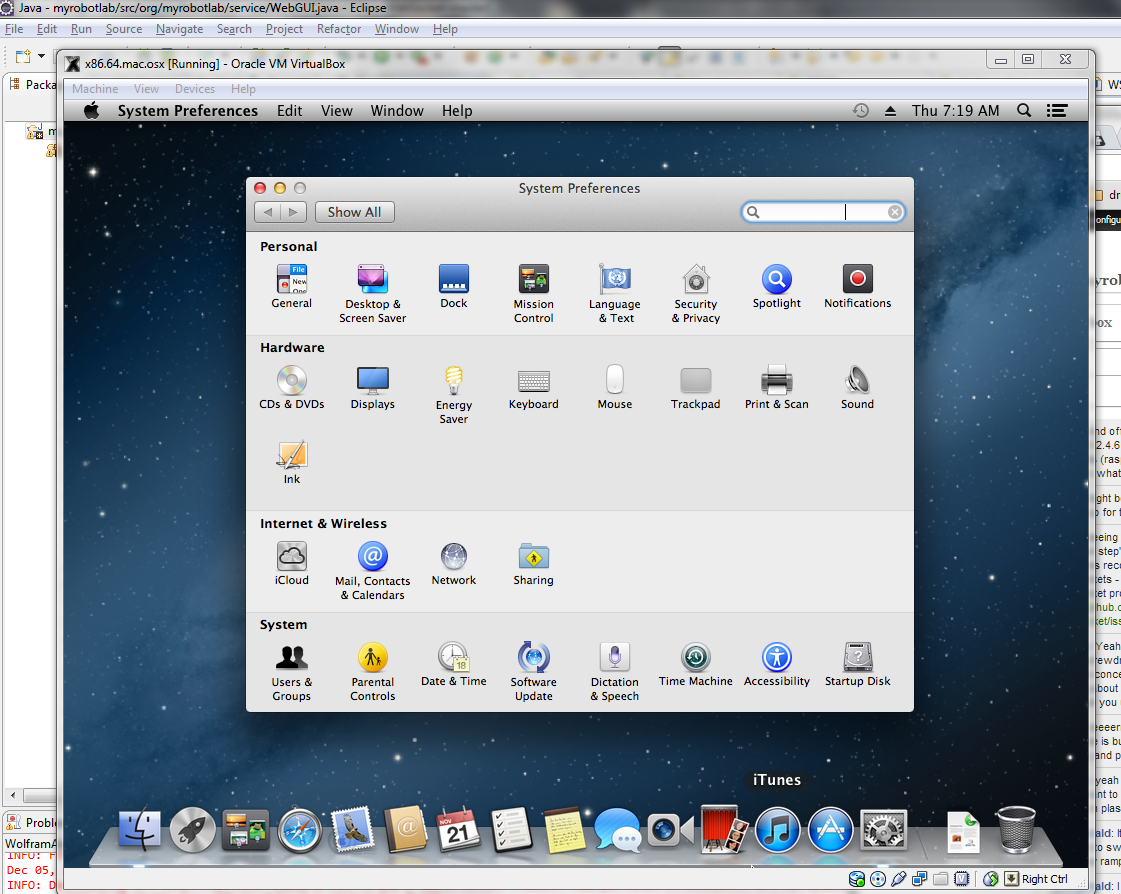Open Print & Scan preferences
Screen dimensions: 1121x894
(776, 387)
